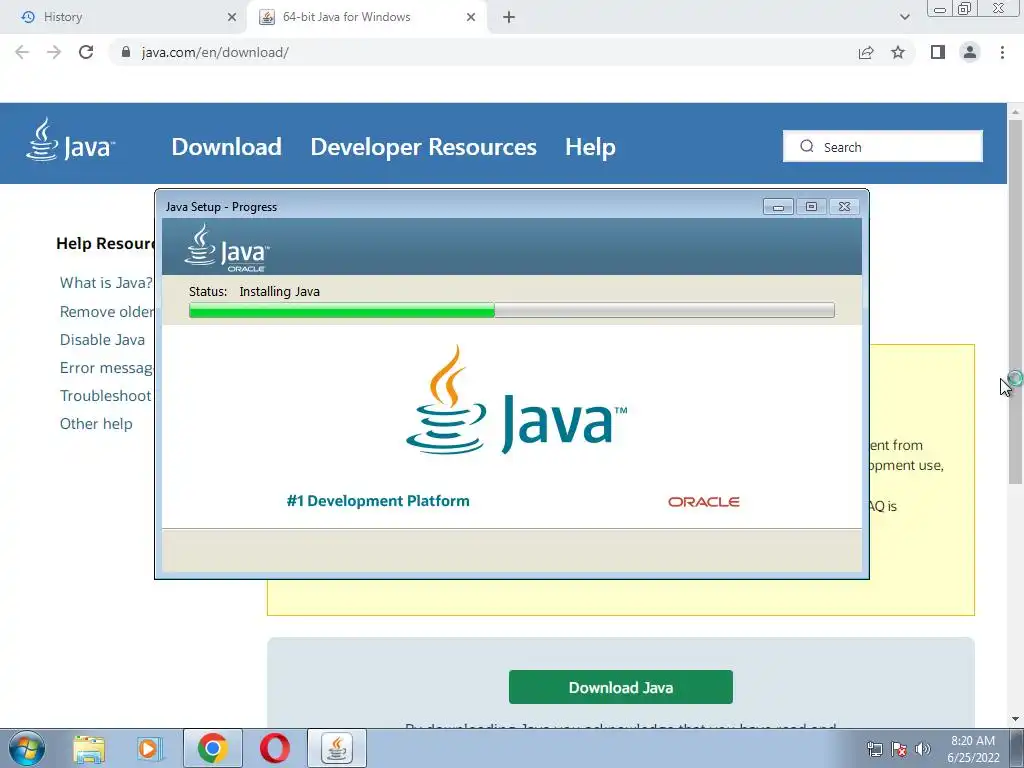
Task: Open the Help menu on java.com
Action: (x=590, y=147)
